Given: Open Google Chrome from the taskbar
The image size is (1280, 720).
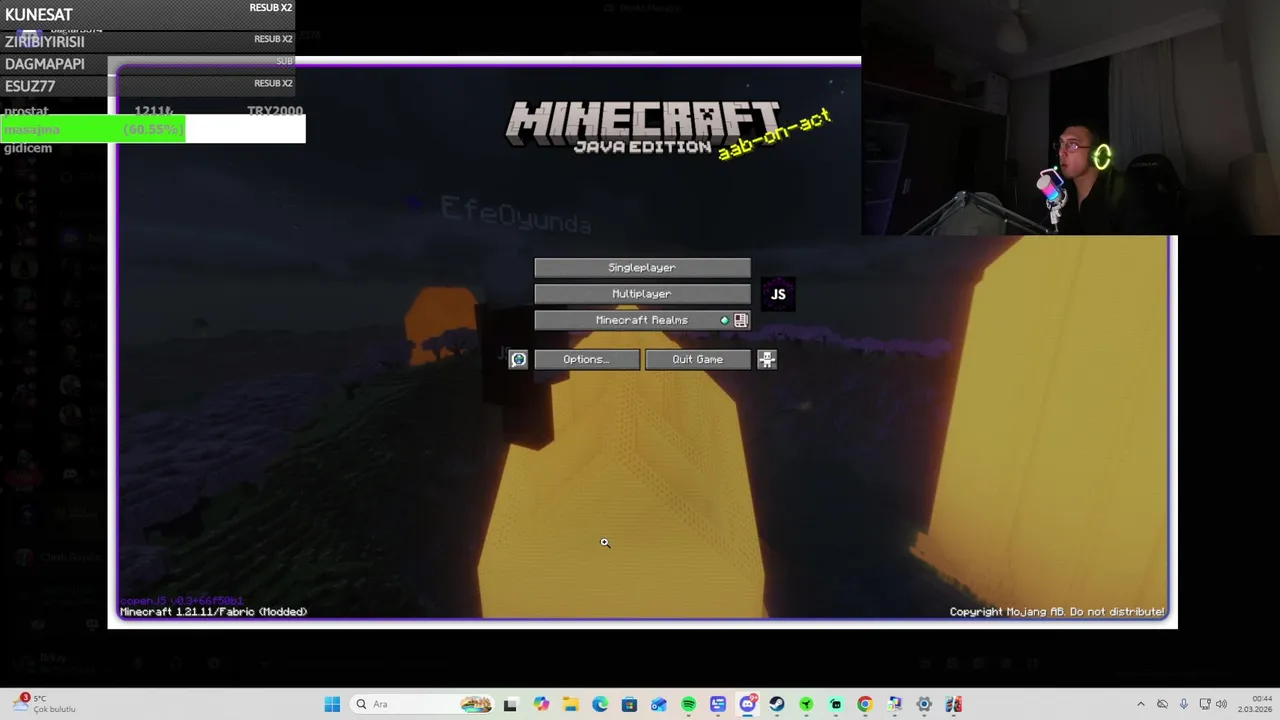Looking at the screenshot, I should [x=865, y=704].
